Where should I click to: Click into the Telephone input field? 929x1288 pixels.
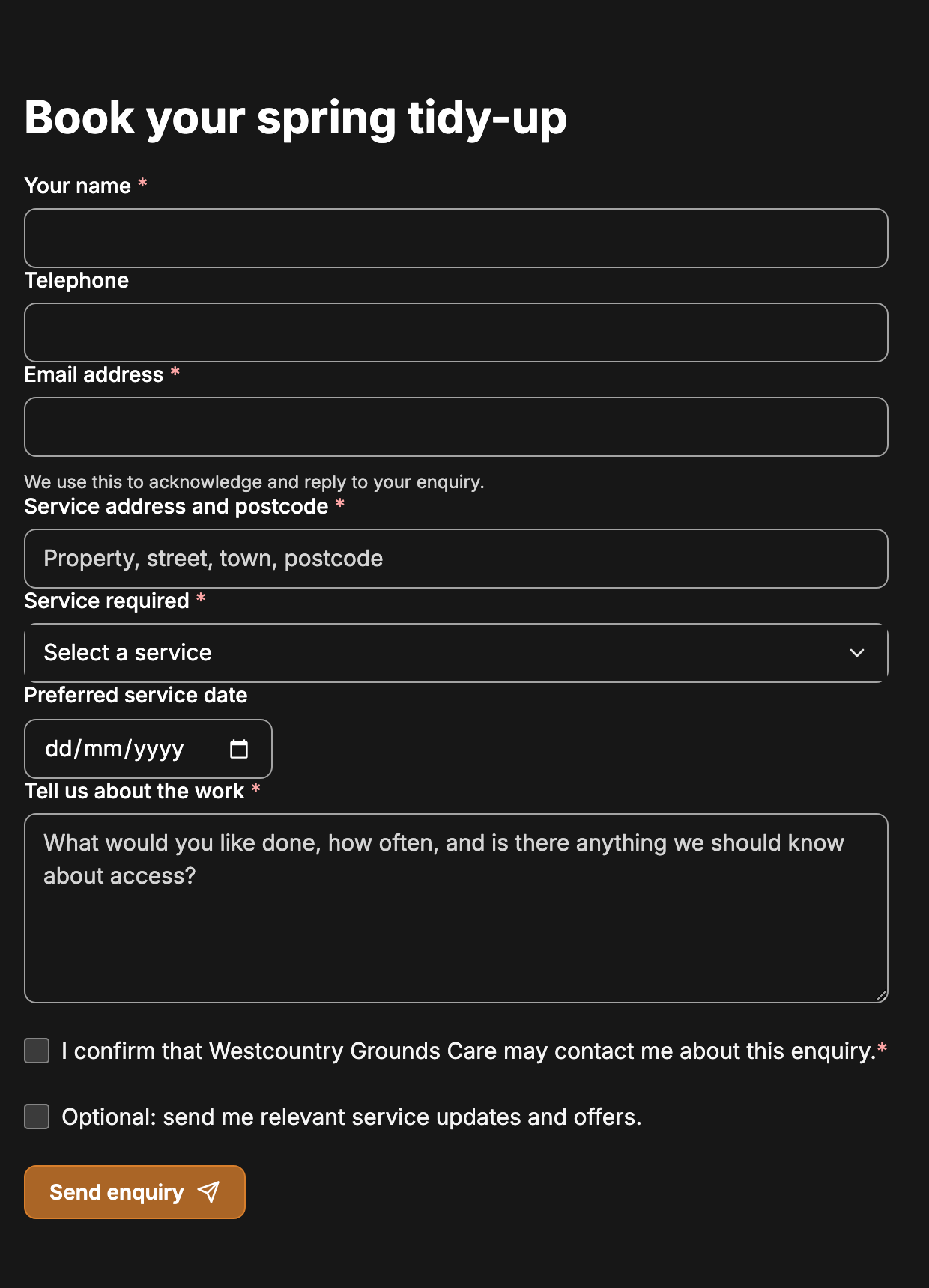coord(456,332)
